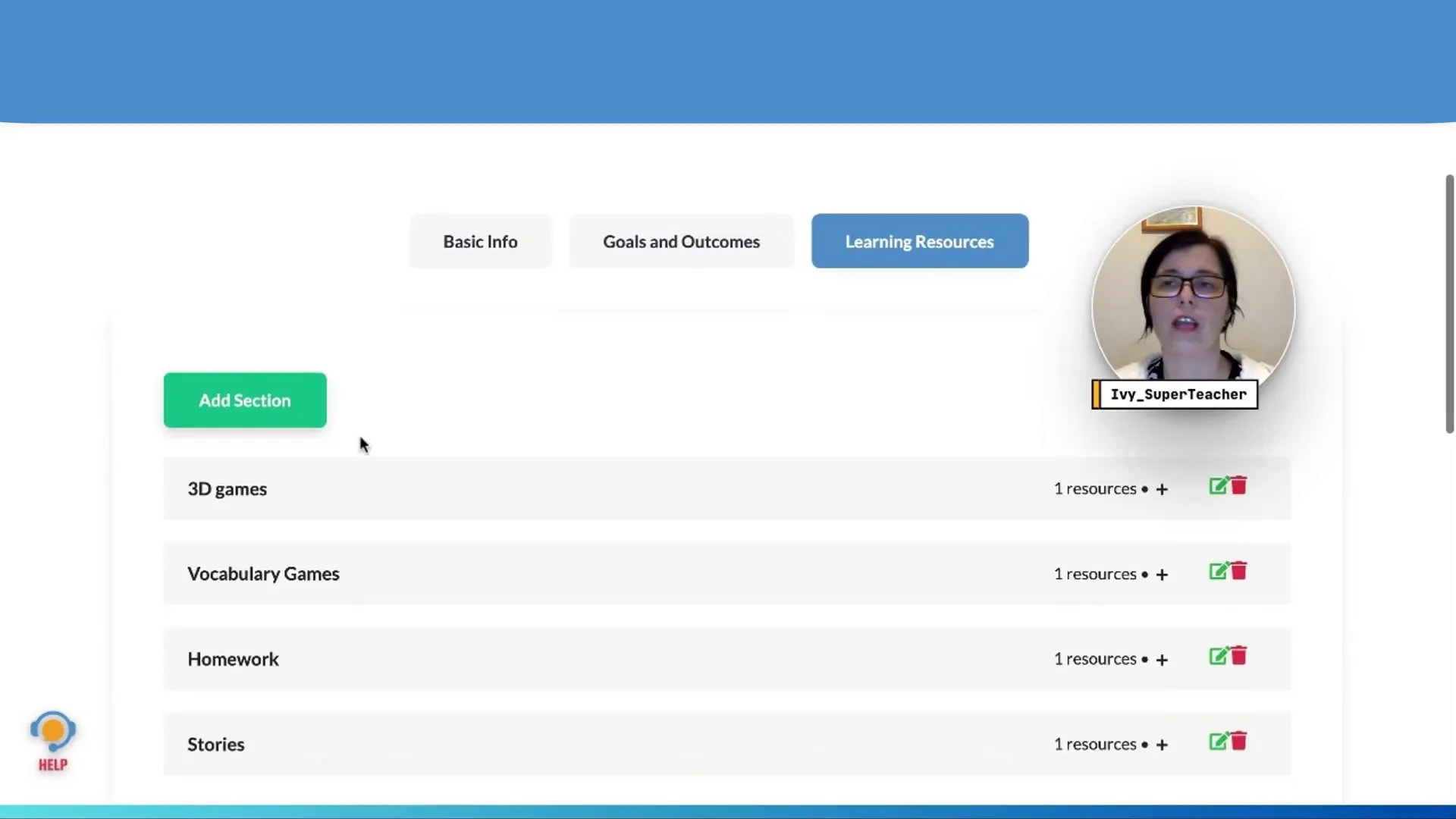The width and height of the screenshot is (1456, 819).
Task: Edit the 3D games section
Action: pos(1218,486)
